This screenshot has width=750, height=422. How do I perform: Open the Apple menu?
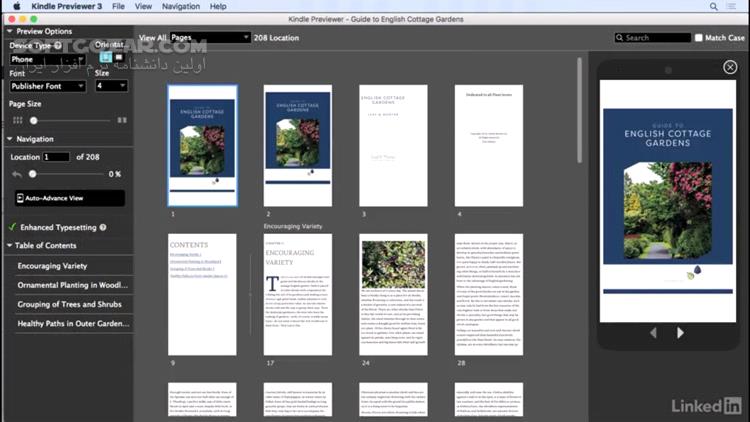tap(17, 6)
